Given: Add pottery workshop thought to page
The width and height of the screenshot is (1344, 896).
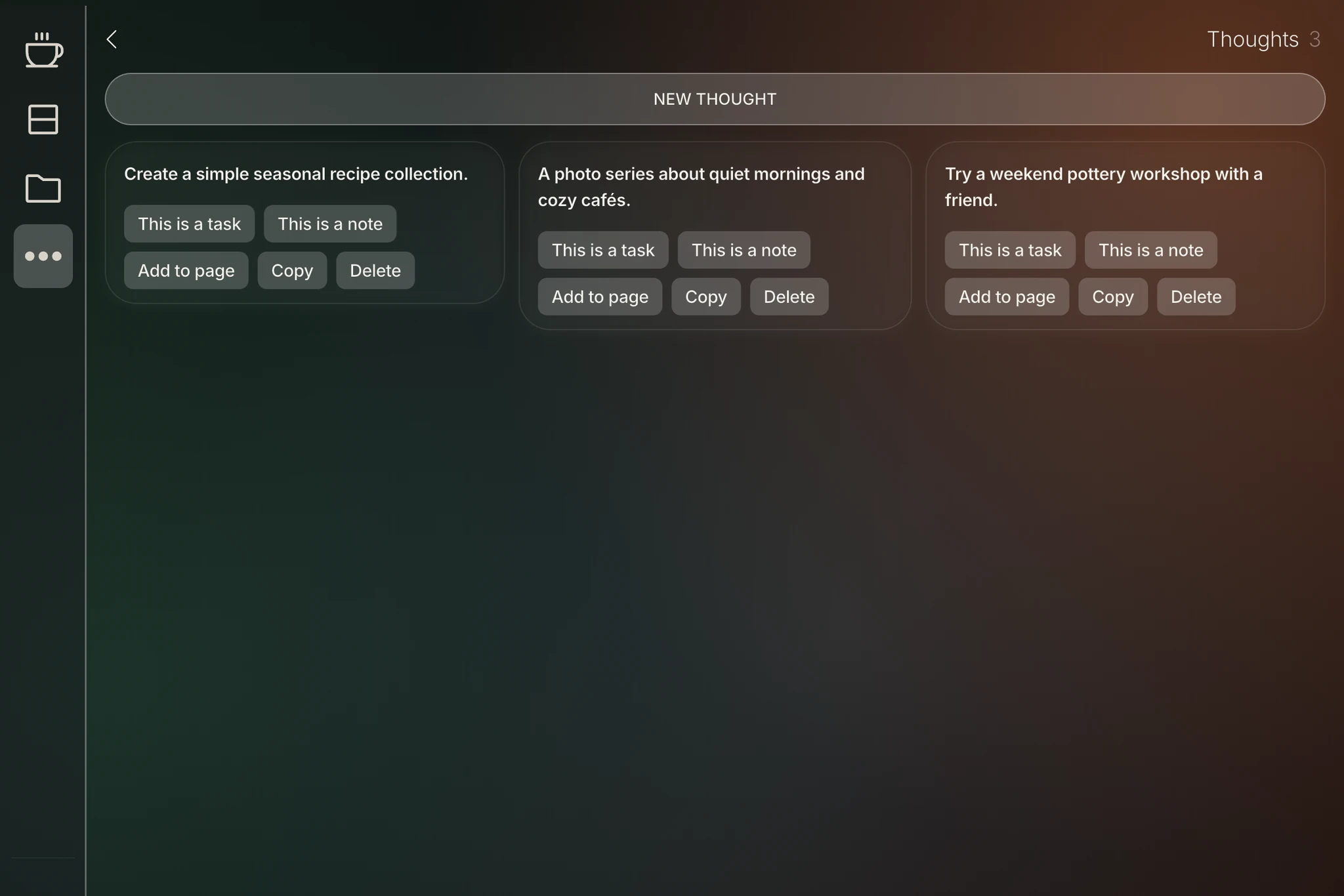Looking at the screenshot, I should pos(1007,296).
